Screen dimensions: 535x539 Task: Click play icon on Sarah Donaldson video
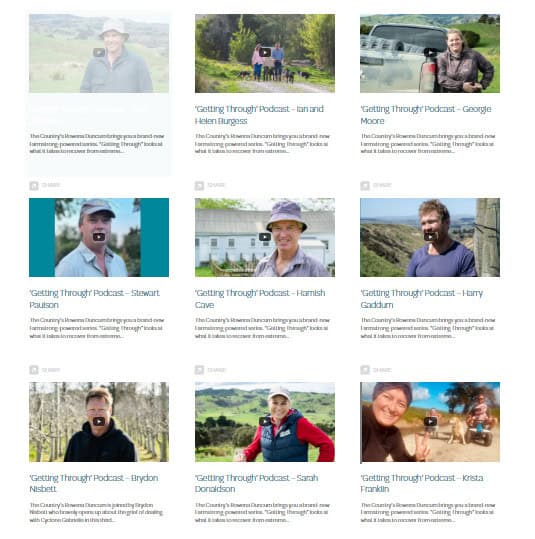(x=264, y=421)
